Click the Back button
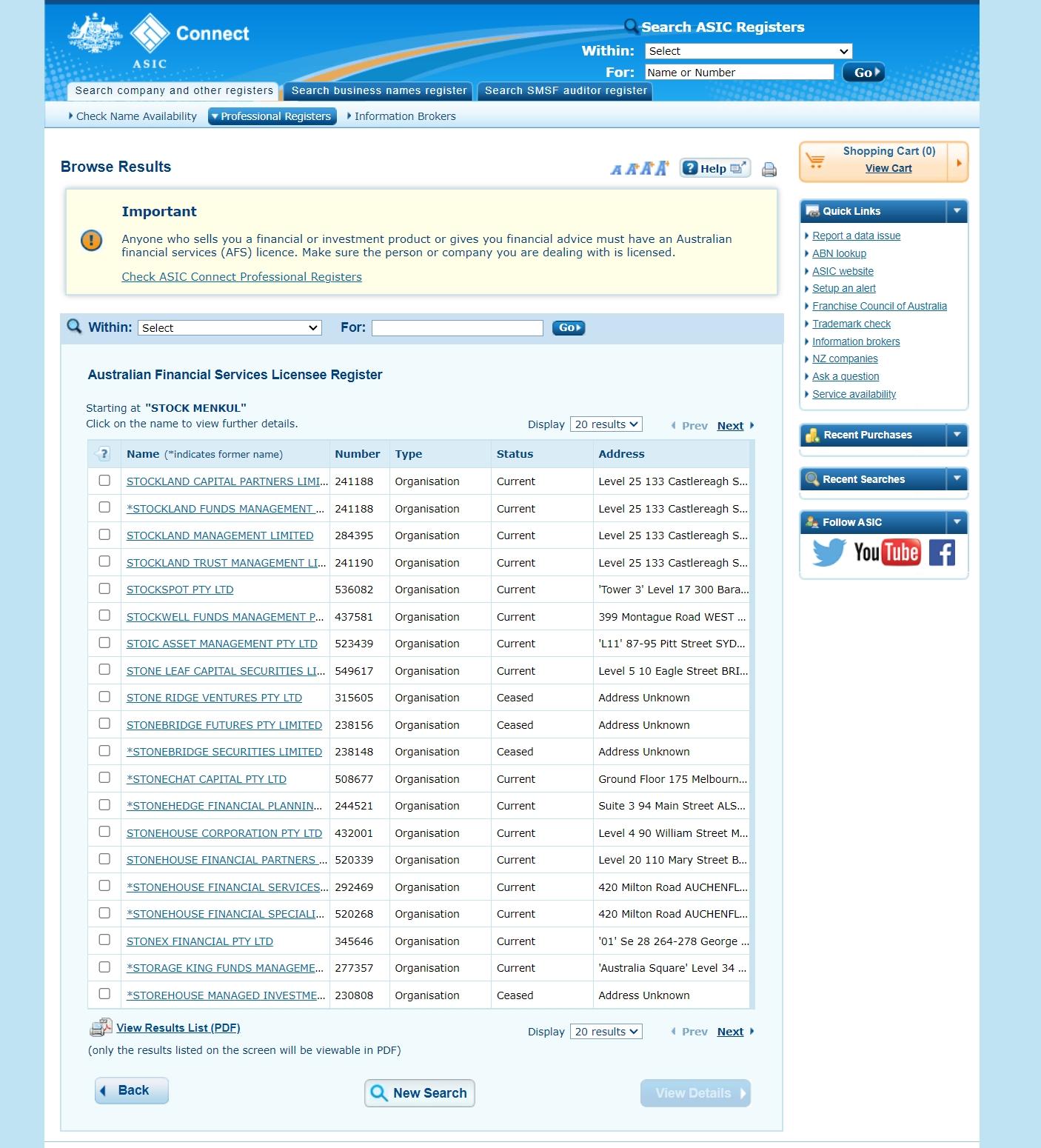This screenshot has width=1041, height=1148. (132, 1090)
